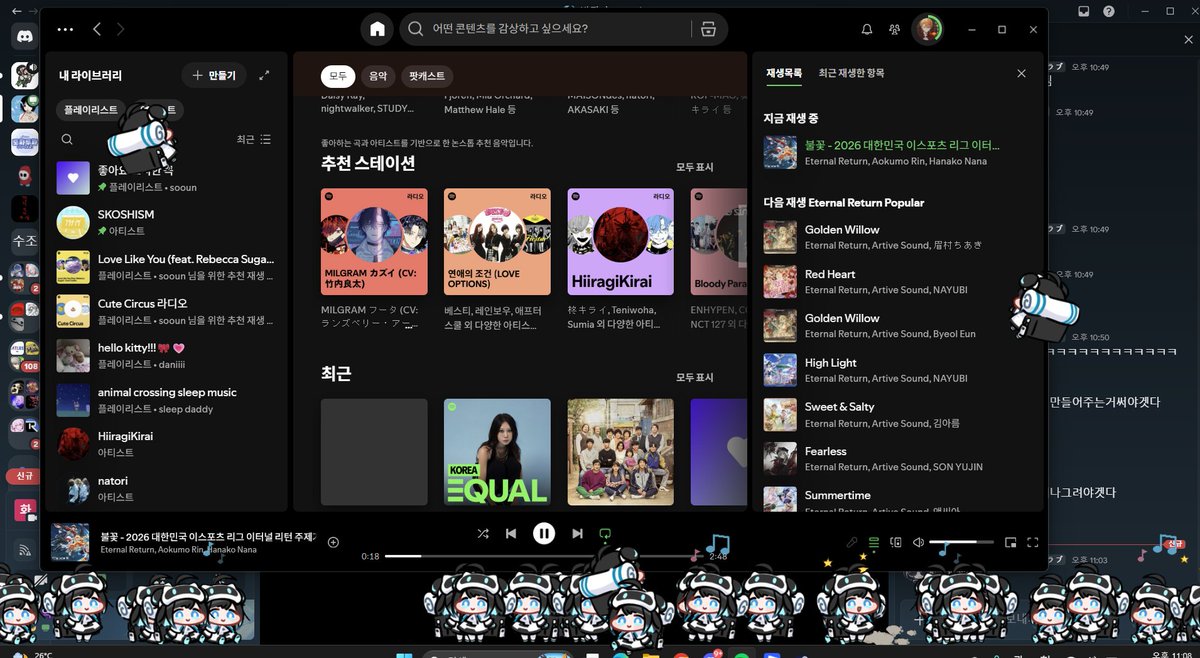Open the Korea EQUAL playlist cover
The image size is (1200, 658).
tap(497, 451)
